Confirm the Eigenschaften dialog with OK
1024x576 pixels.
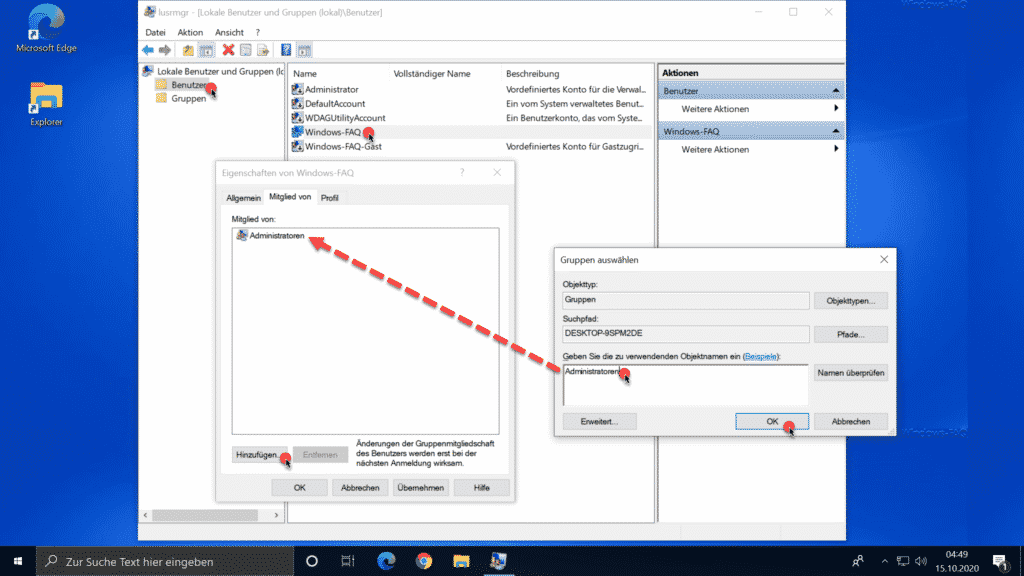tap(300, 488)
